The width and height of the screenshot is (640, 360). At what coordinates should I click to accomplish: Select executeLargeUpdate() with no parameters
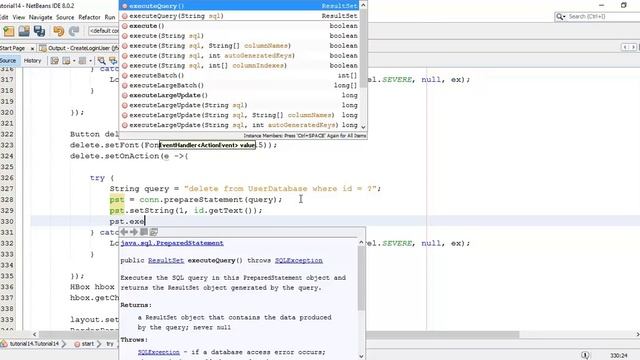coord(240,95)
